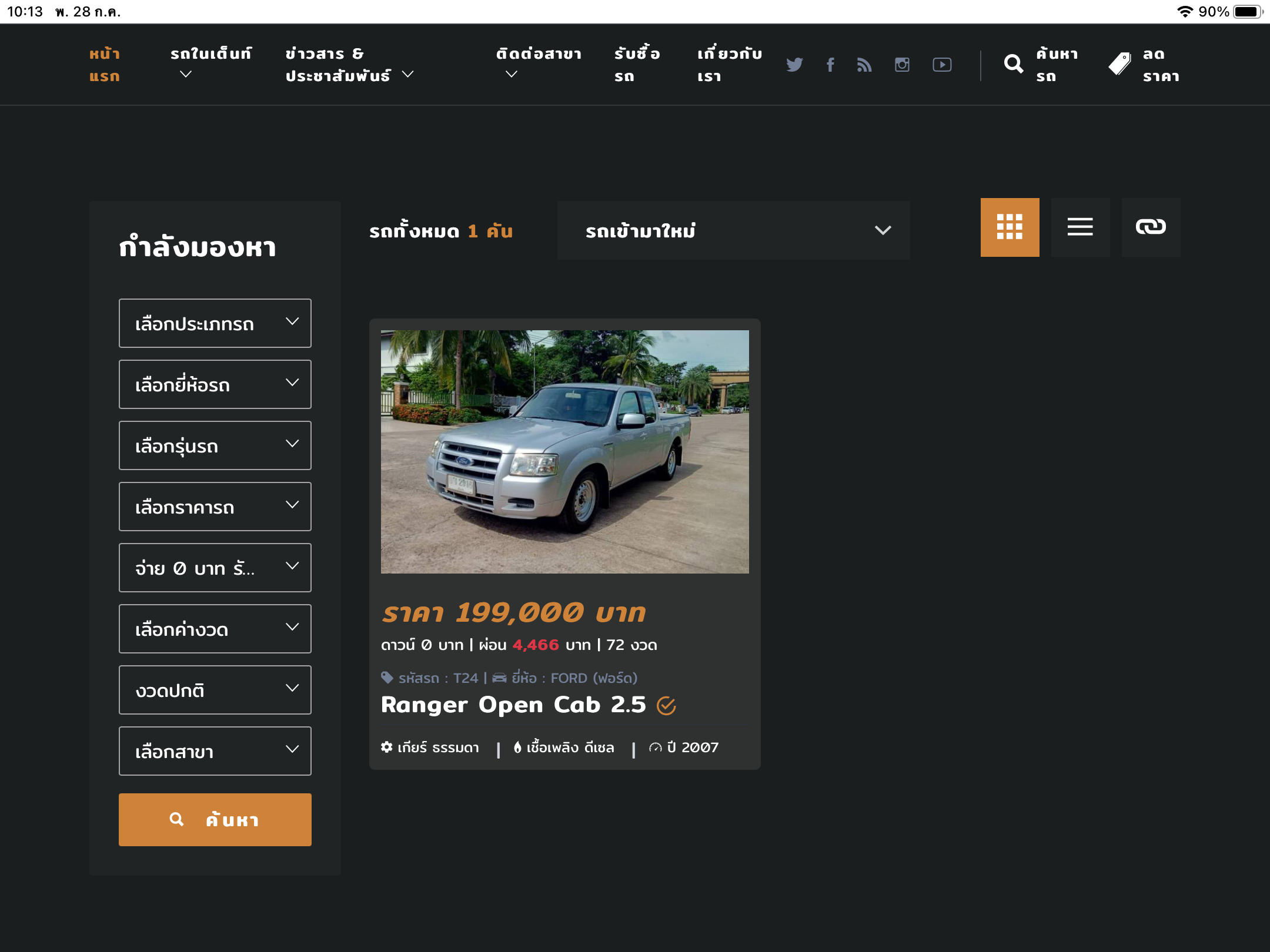Switch to grid view layout
Screen dimensions: 1270x952
(1010, 227)
